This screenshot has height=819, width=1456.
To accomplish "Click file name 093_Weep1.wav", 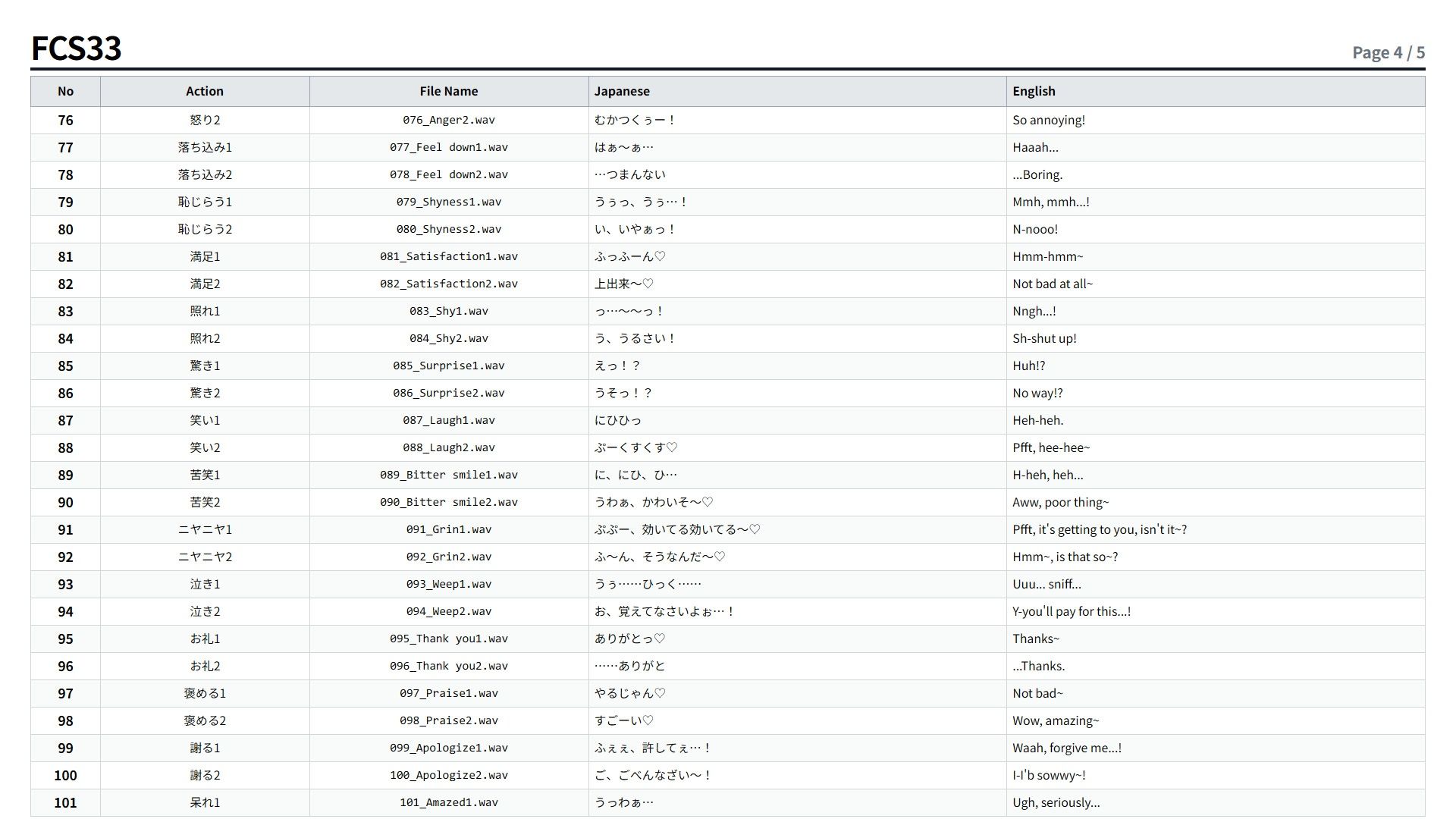I will click(x=449, y=584).
